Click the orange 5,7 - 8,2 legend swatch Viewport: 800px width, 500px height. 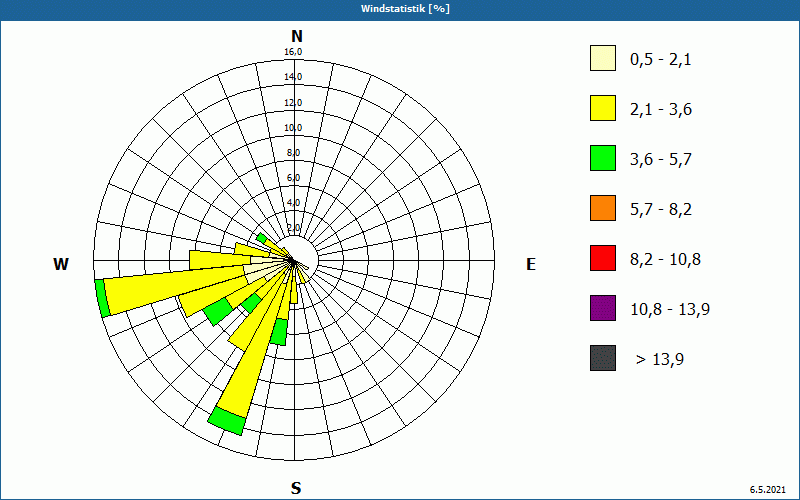tap(603, 208)
